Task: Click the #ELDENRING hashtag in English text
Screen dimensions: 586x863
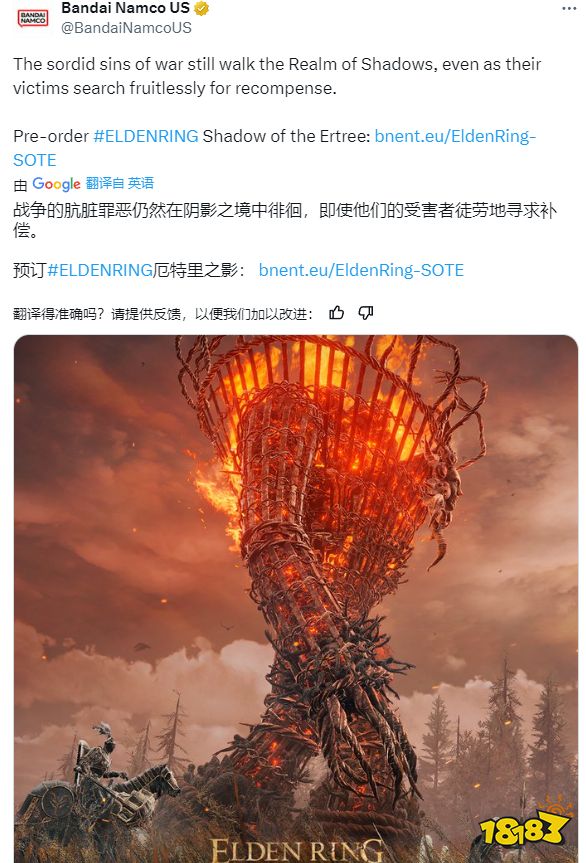Action: click(146, 136)
